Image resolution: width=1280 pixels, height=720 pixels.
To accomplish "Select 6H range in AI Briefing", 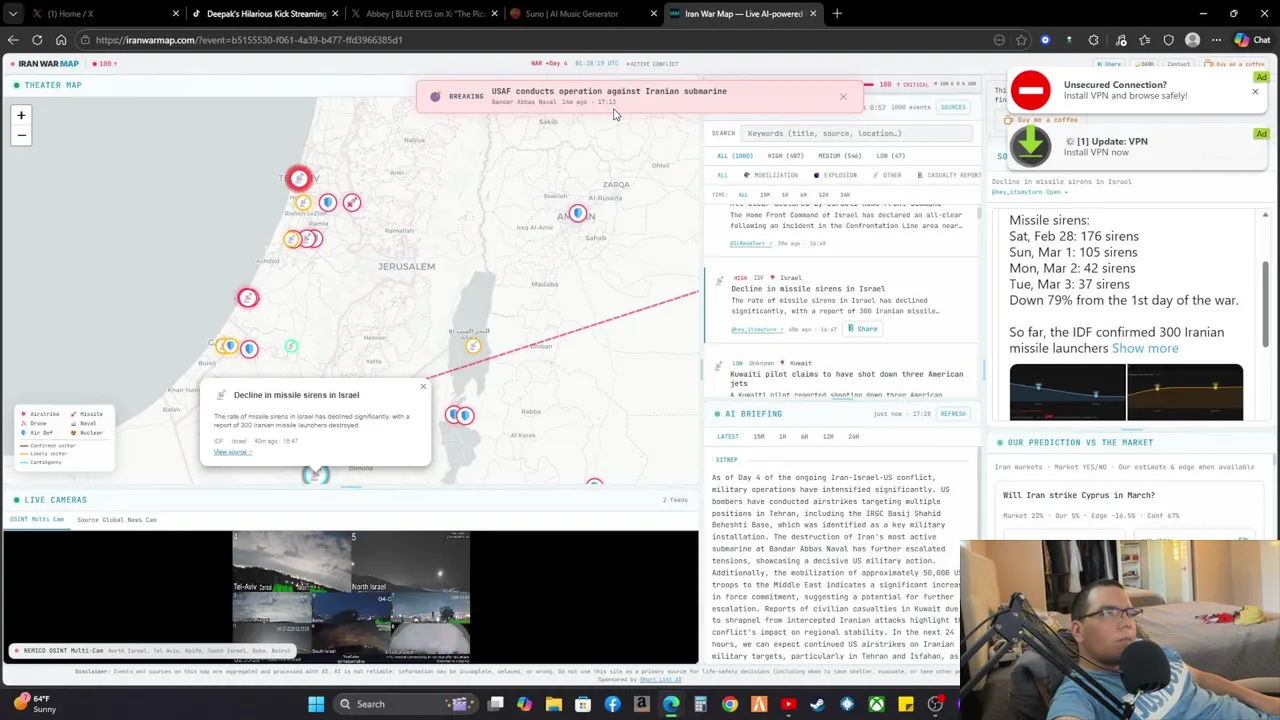I will coord(805,437).
